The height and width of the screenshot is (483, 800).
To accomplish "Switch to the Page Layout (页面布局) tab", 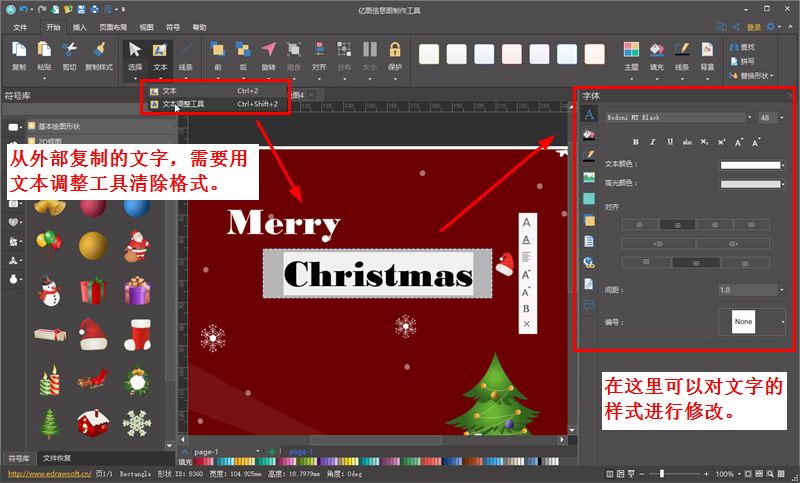I will pyautogui.click(x=113, y=27).
